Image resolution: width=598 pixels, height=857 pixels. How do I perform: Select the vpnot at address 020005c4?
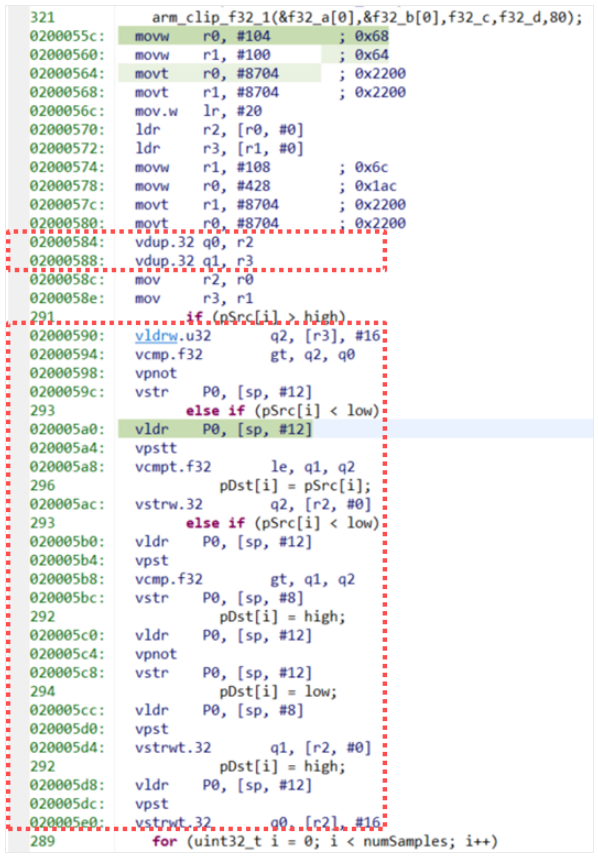pos(156,654)
